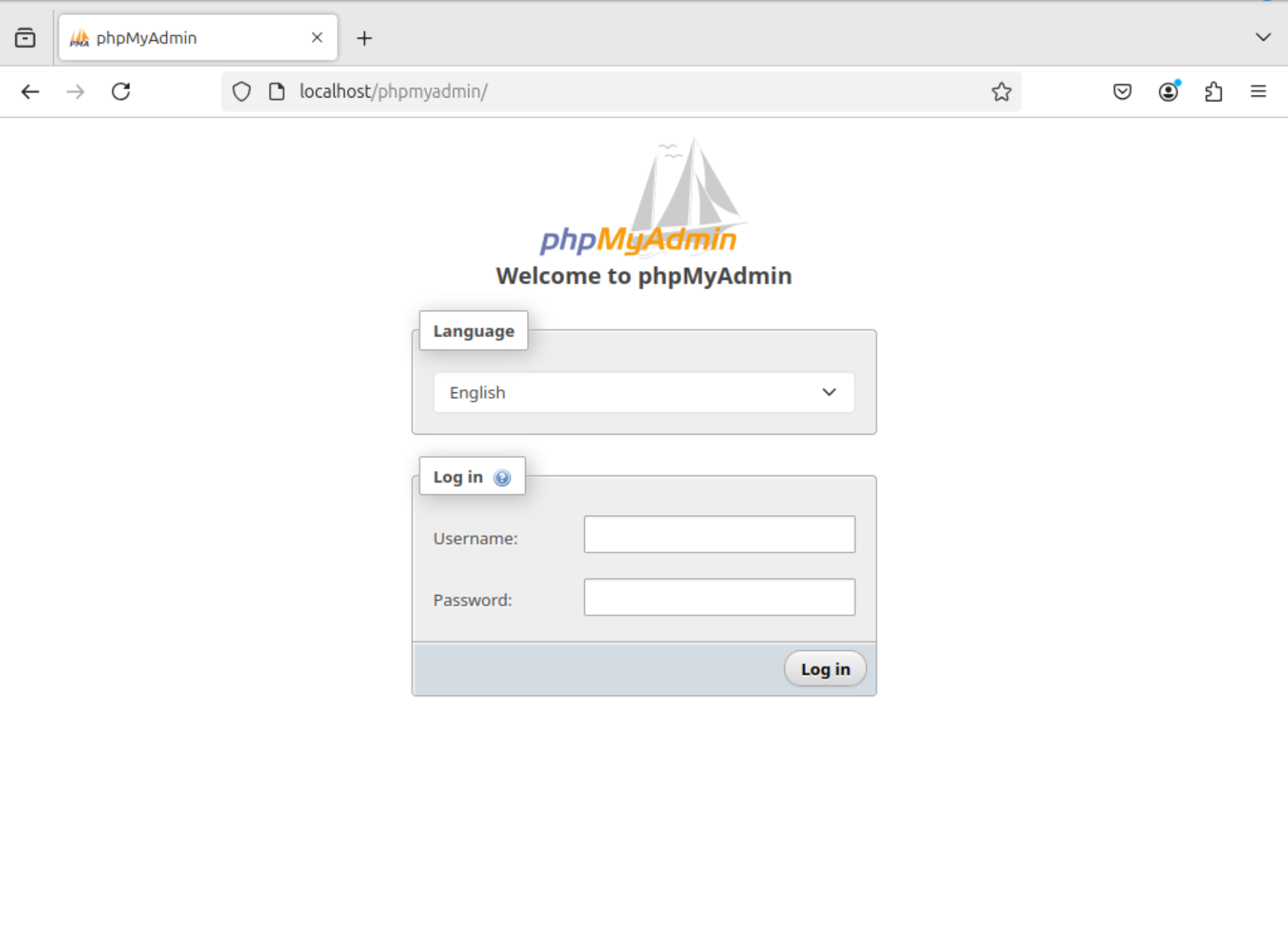Click the back navigation arrow
Image resolution: width=1288 pixels, height=929 pixels.
30,92
